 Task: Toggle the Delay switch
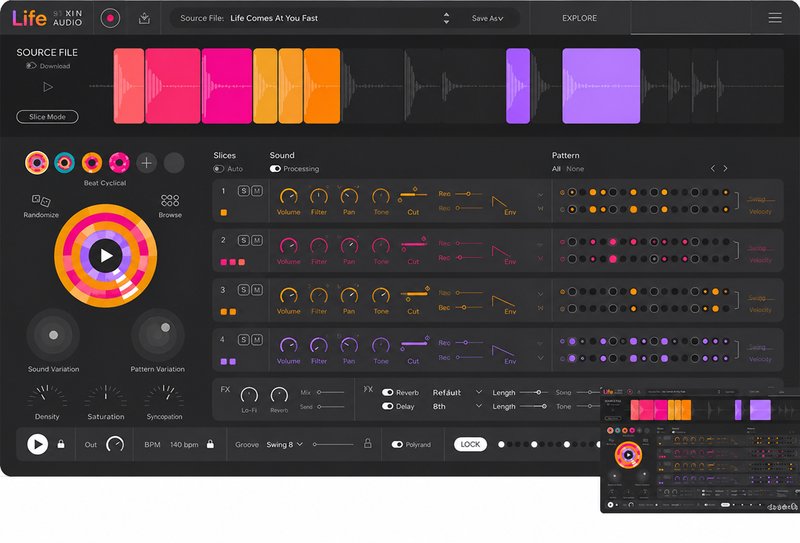tap(388, 406)
